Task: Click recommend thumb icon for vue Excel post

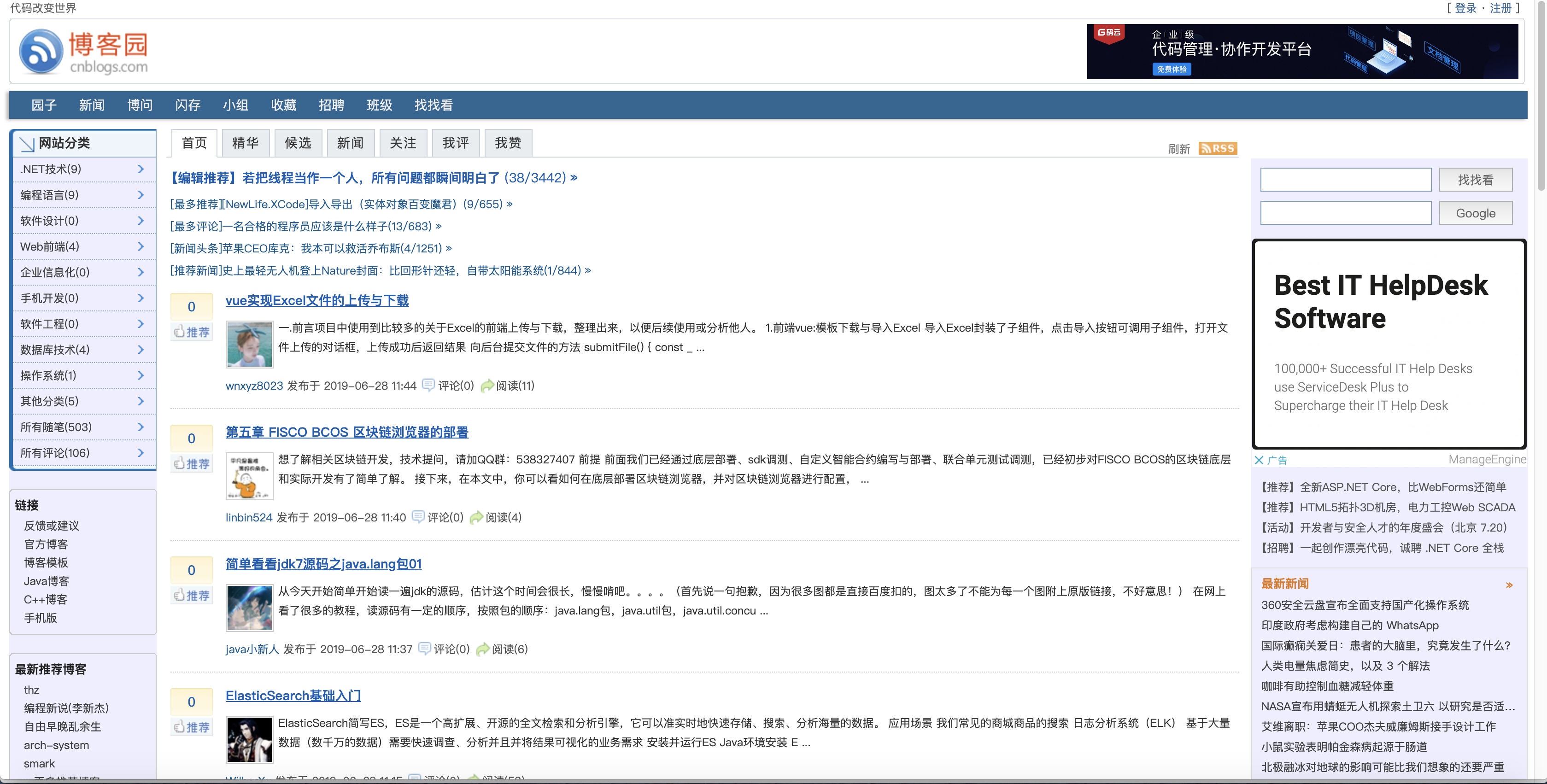Action: coord(179,331)
